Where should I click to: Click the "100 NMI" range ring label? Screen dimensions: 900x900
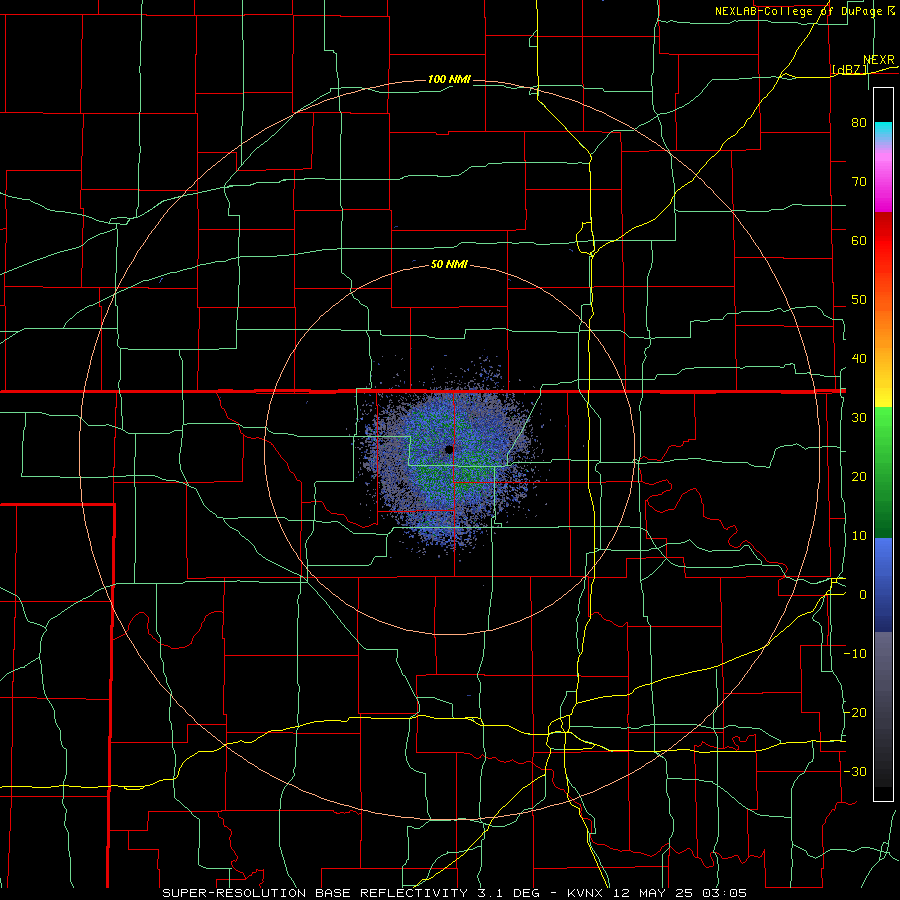[449, 79]
